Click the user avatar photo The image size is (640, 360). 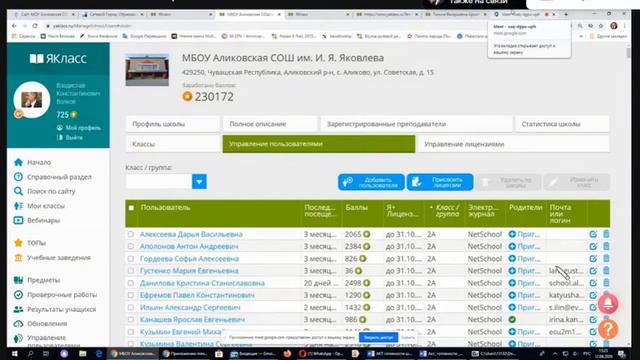coord(31,100)
